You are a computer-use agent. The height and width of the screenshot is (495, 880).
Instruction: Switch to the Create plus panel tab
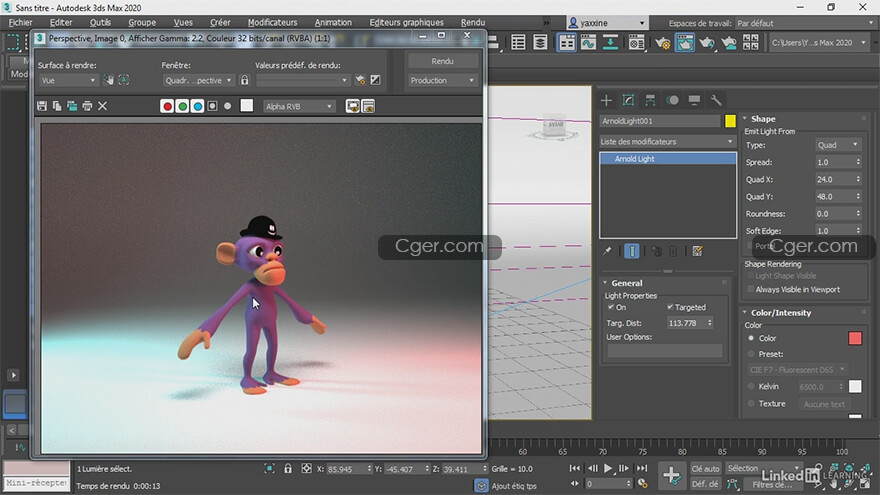tap(606, 100)
